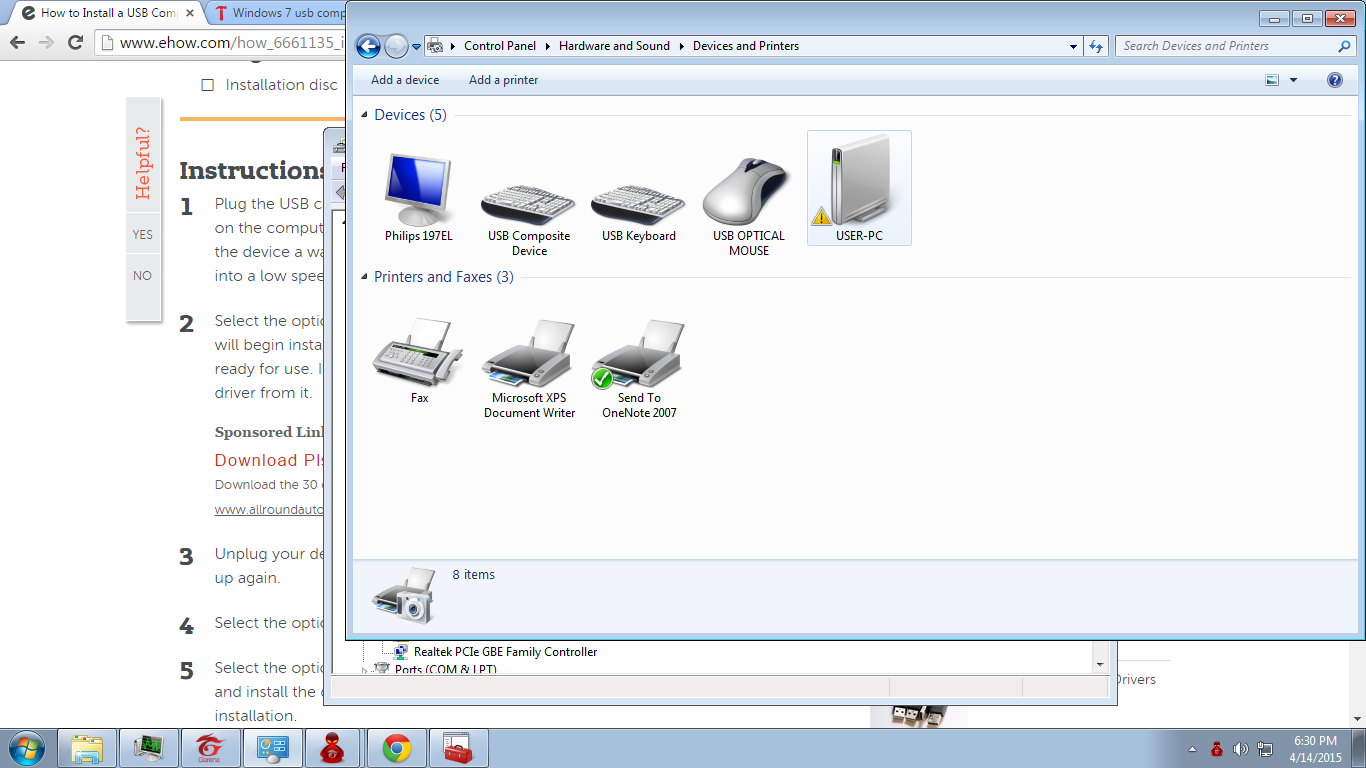Select Send To OneNote 2007 printer

(639, 369)
